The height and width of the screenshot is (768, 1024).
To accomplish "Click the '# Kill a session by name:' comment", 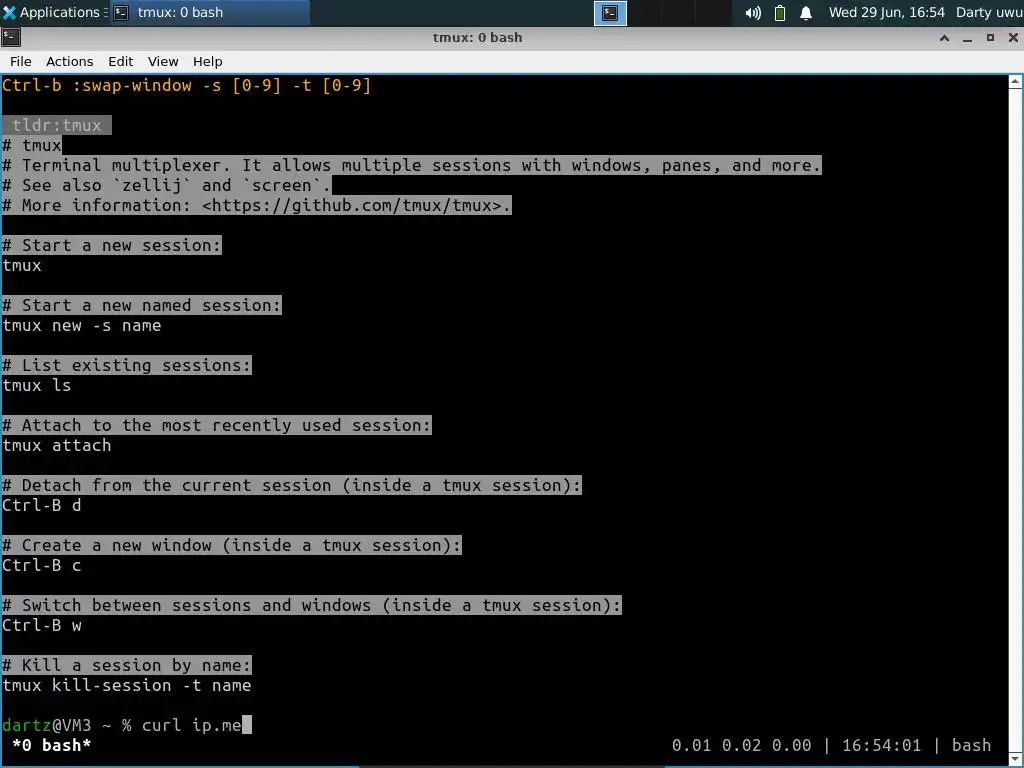I will 127,665.
